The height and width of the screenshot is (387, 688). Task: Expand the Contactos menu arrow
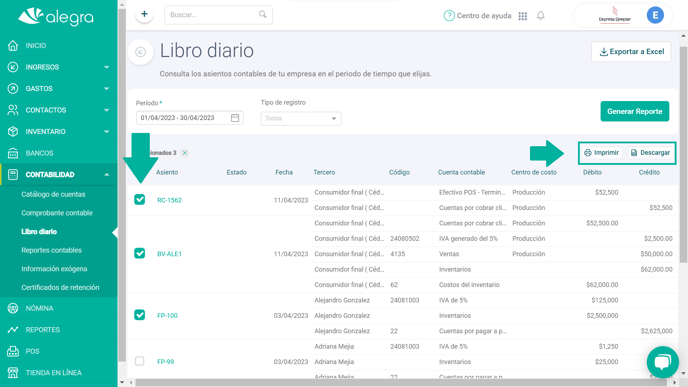(106, 110)
